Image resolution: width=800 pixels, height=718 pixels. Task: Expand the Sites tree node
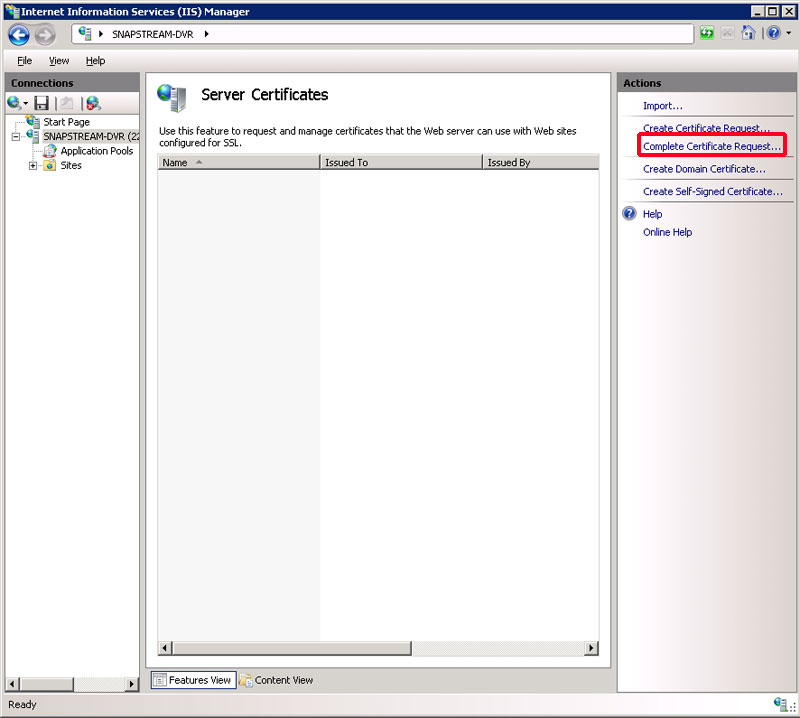coord(33,165)
